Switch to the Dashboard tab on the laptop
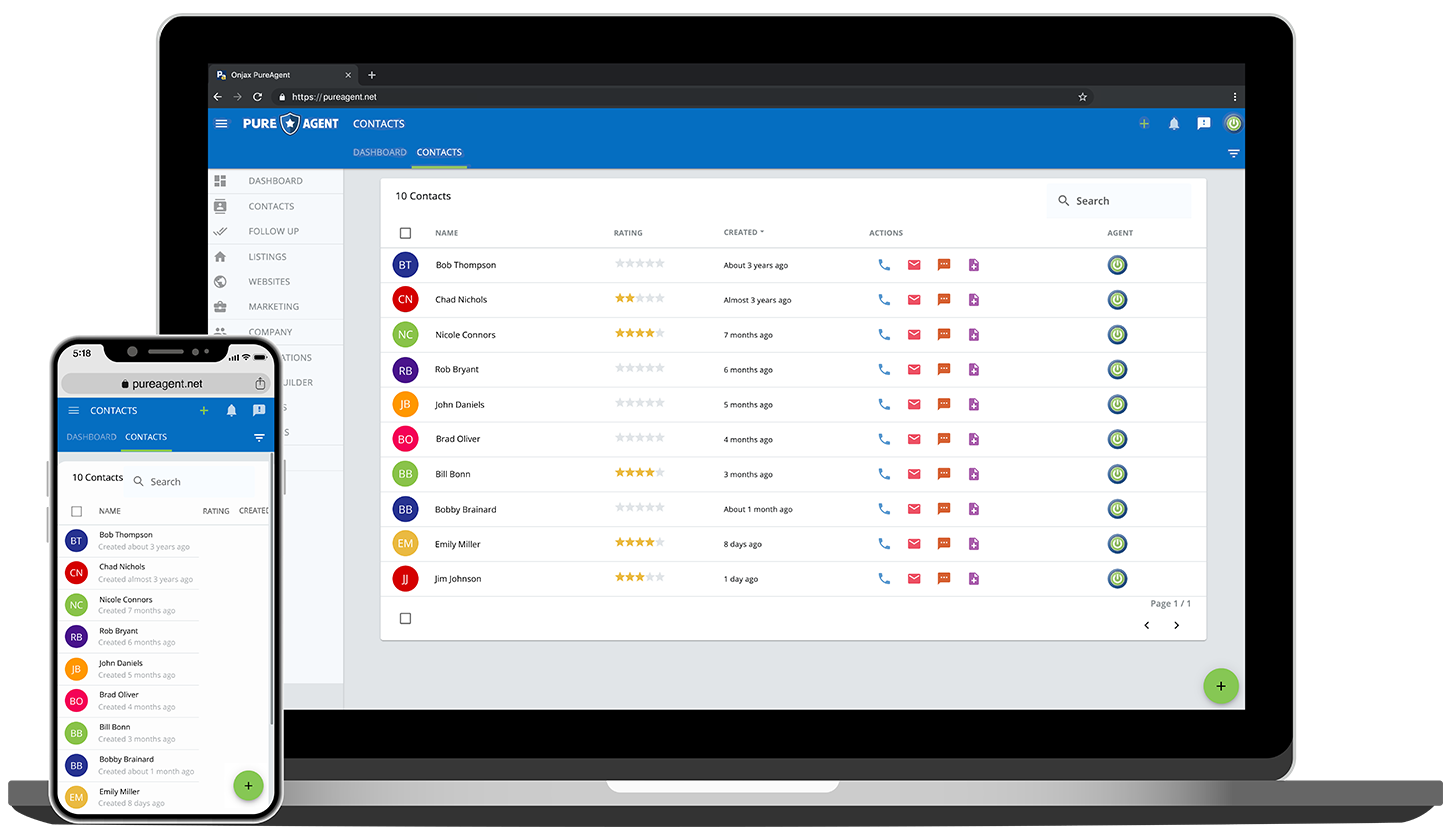The image size is (1452, 829). pyautogui.click(x=380, y=152)
